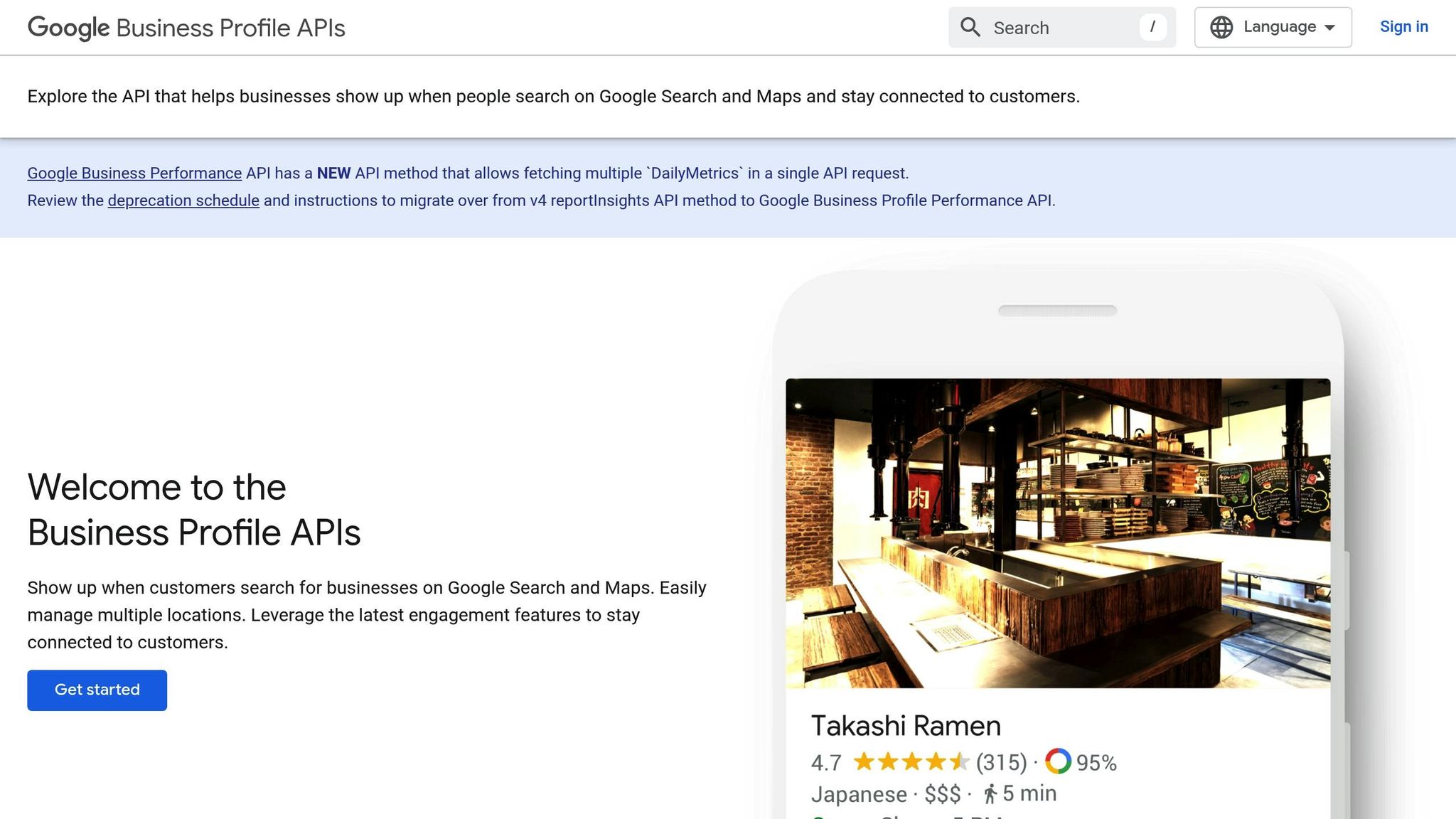Click inside the Search input field

[x=1052, y=27]
